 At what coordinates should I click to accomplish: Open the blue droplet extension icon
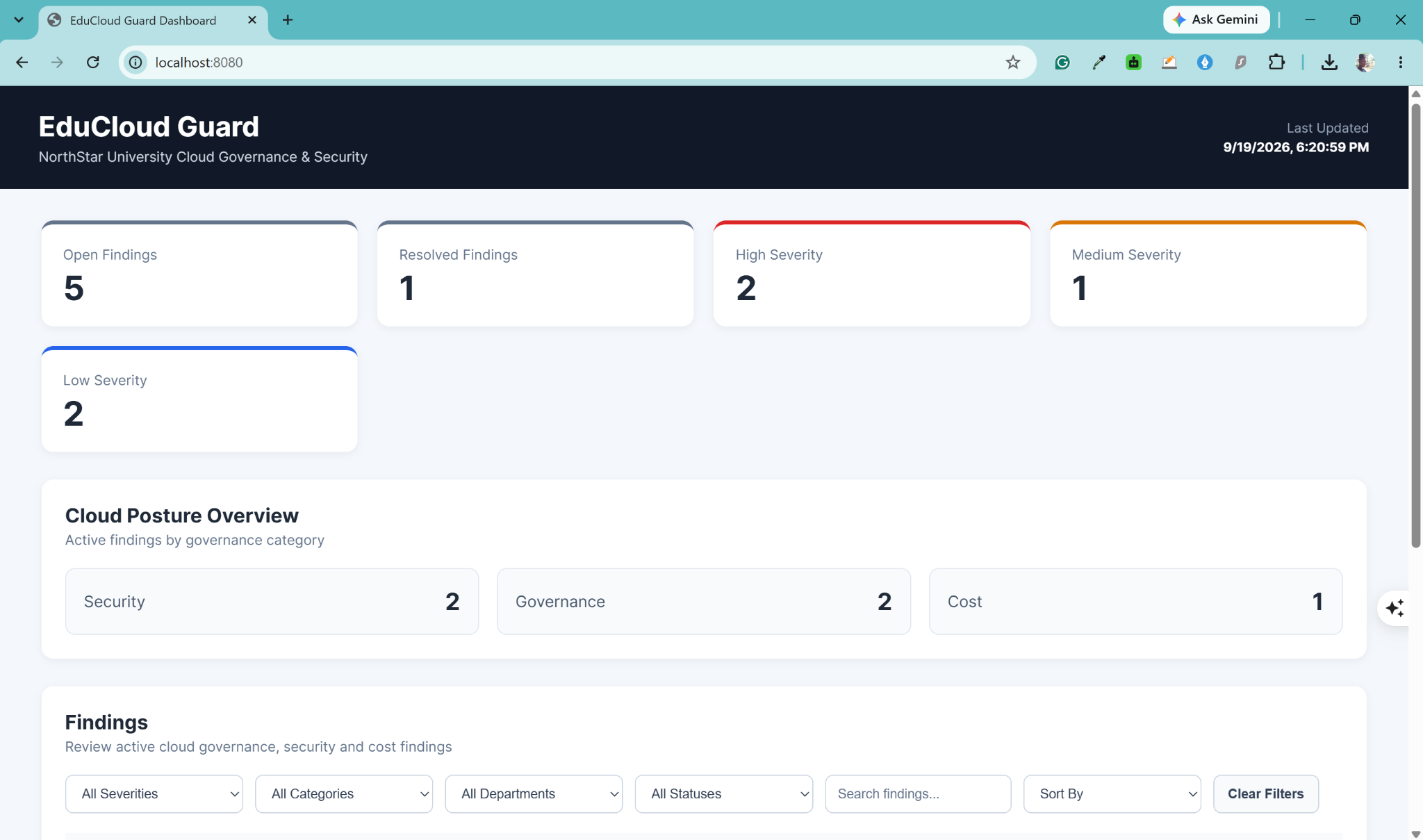point(1205,63)
